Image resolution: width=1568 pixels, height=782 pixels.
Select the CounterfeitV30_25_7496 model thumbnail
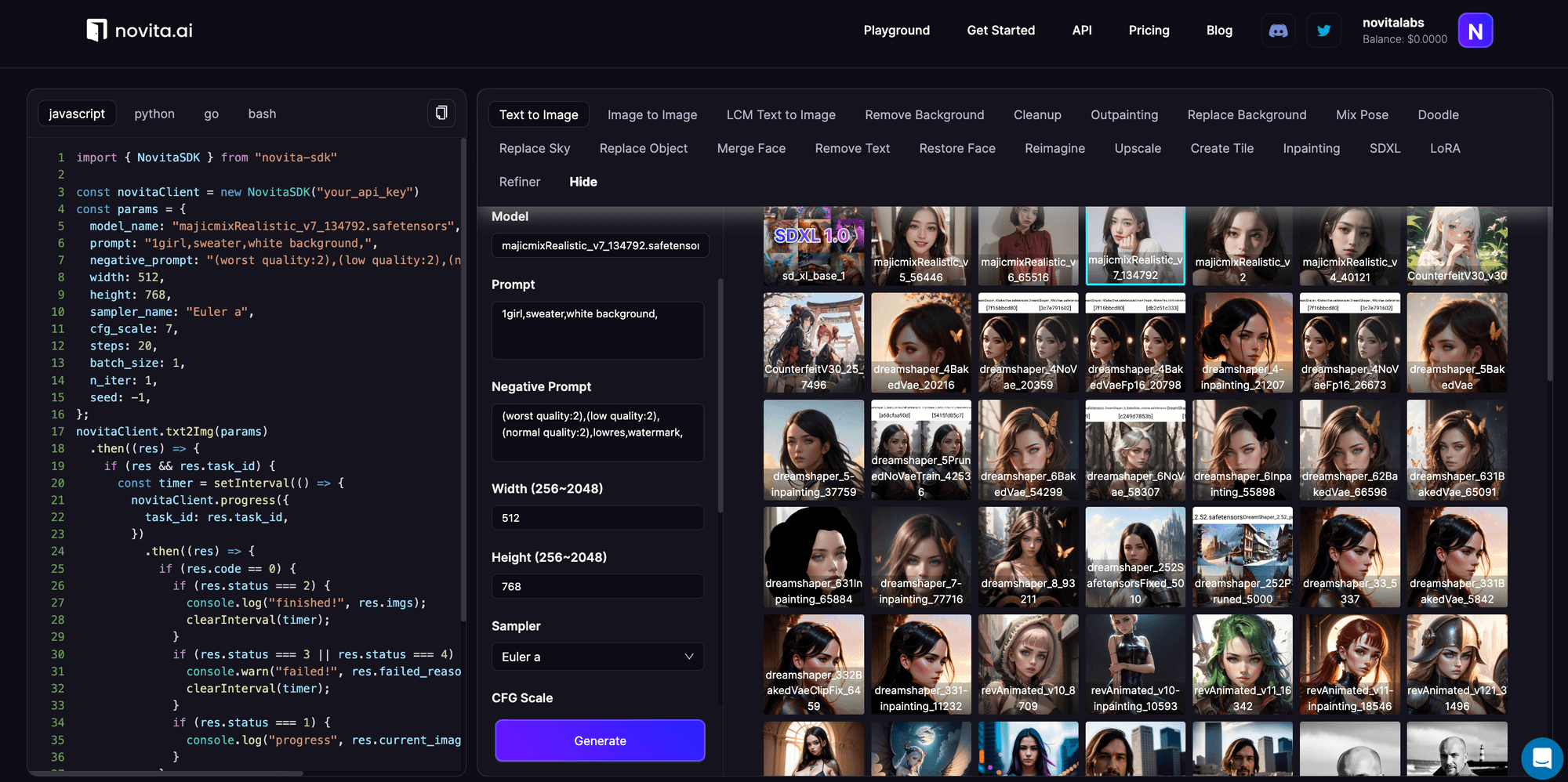[x=814, y=342]
